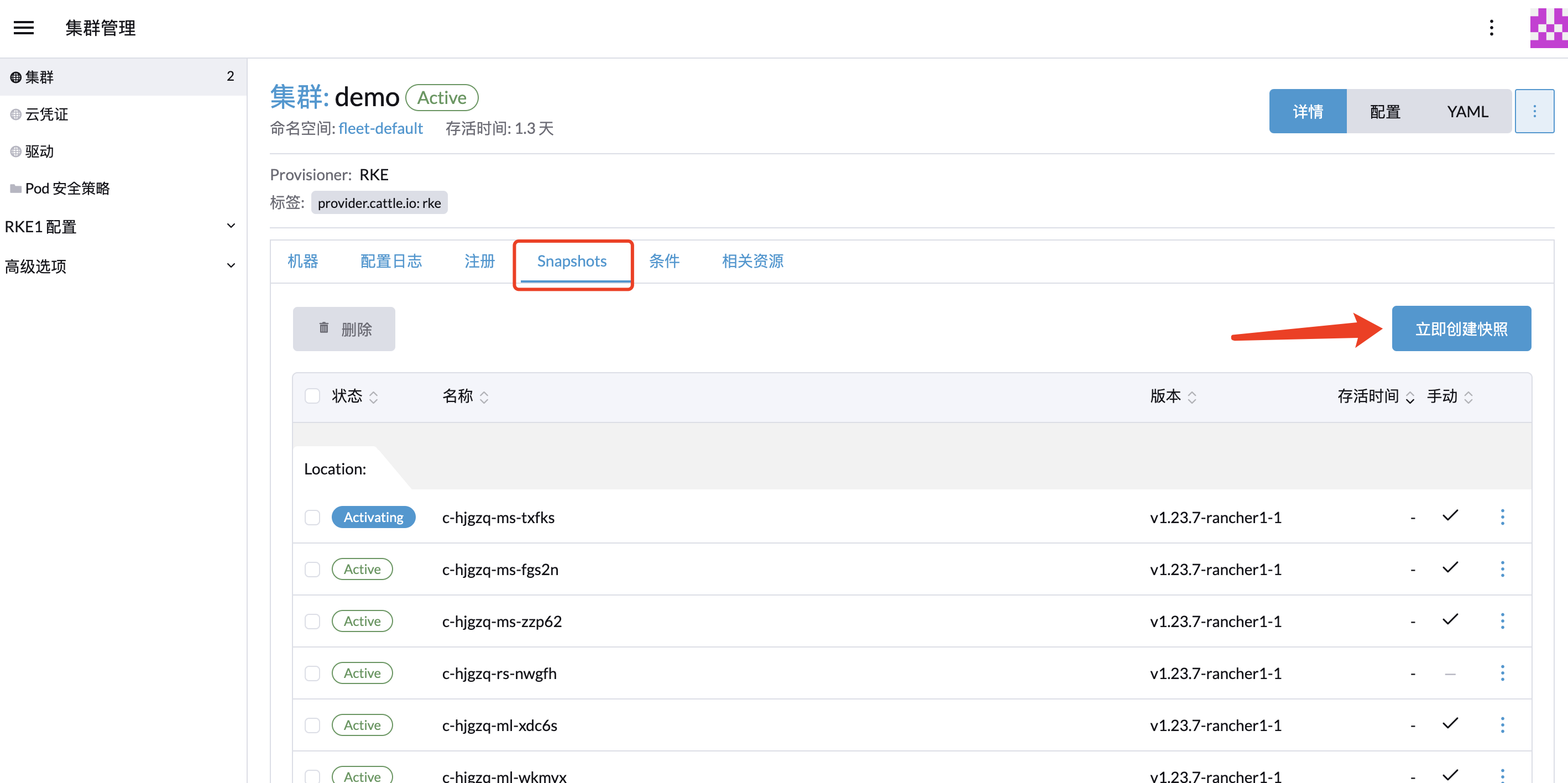Check the c-hjgzq-ms-fgs2n snapshot row
The image size is (1568, 783).
click(x=312, y=570)
